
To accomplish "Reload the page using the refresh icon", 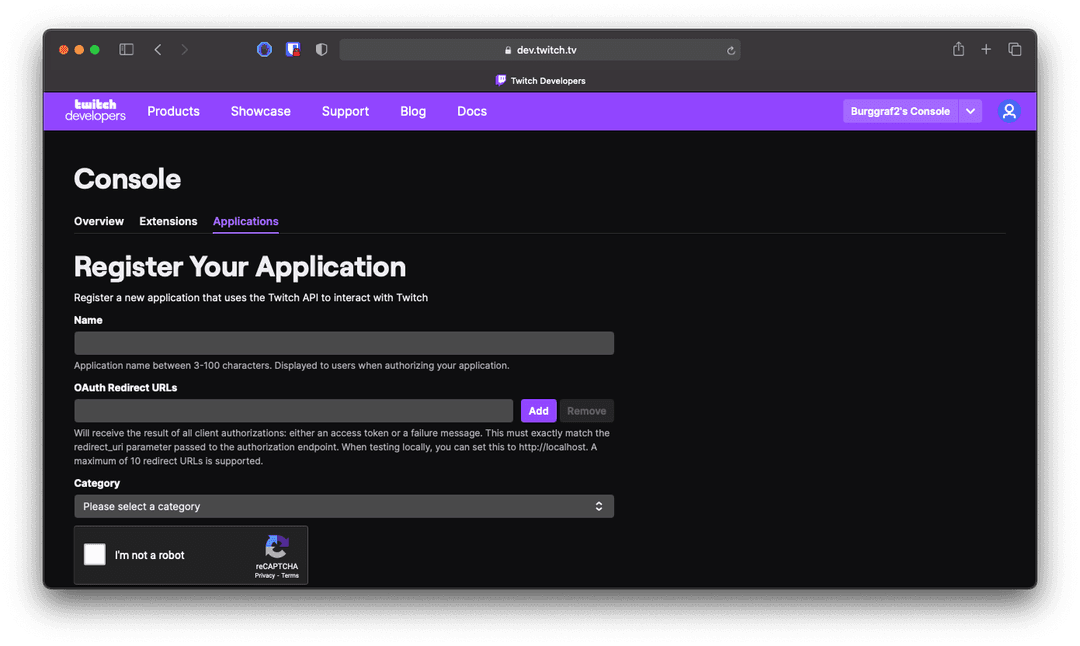I will (731, 49).
